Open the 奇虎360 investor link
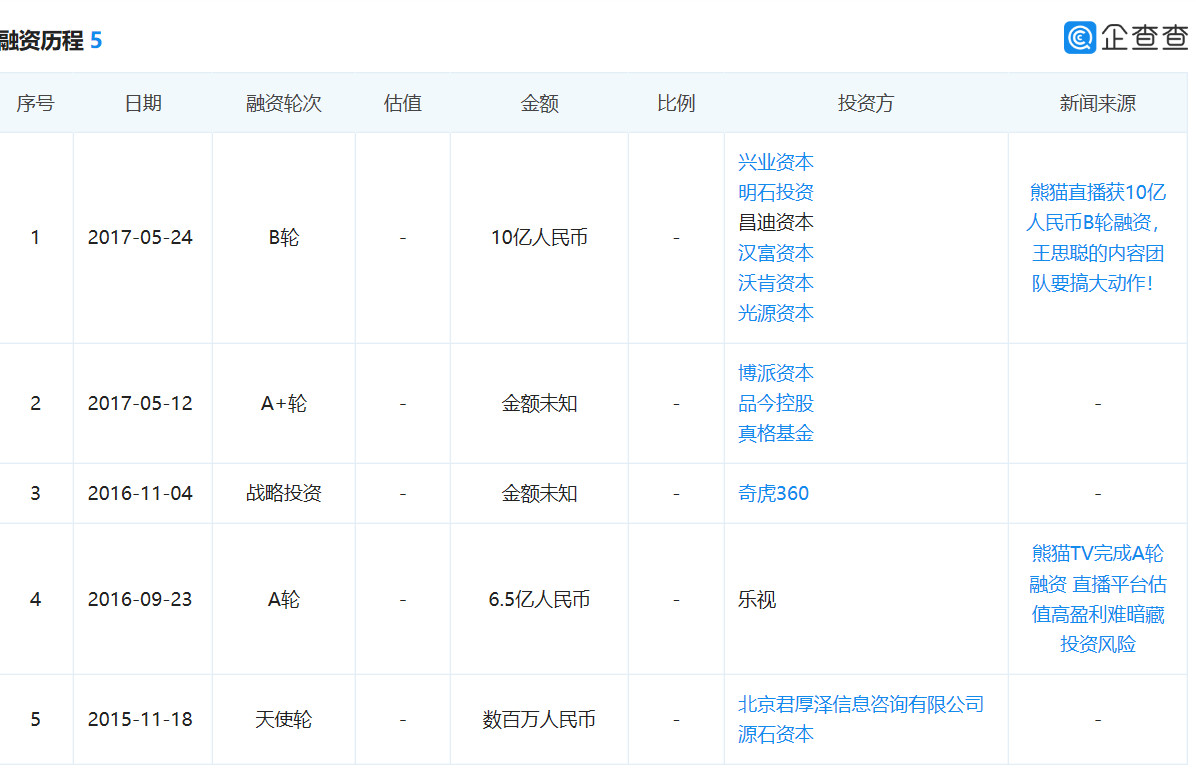 click(x=773, y=493)
